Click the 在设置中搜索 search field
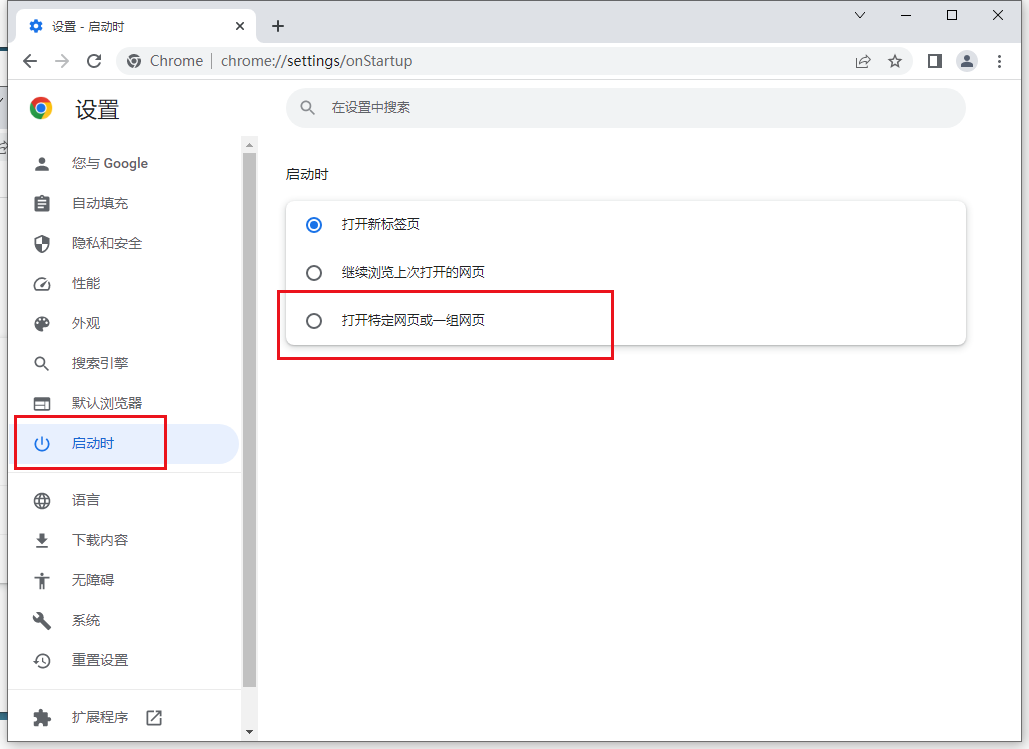This screenshot has height=749, width=1029. pos(625,108)
